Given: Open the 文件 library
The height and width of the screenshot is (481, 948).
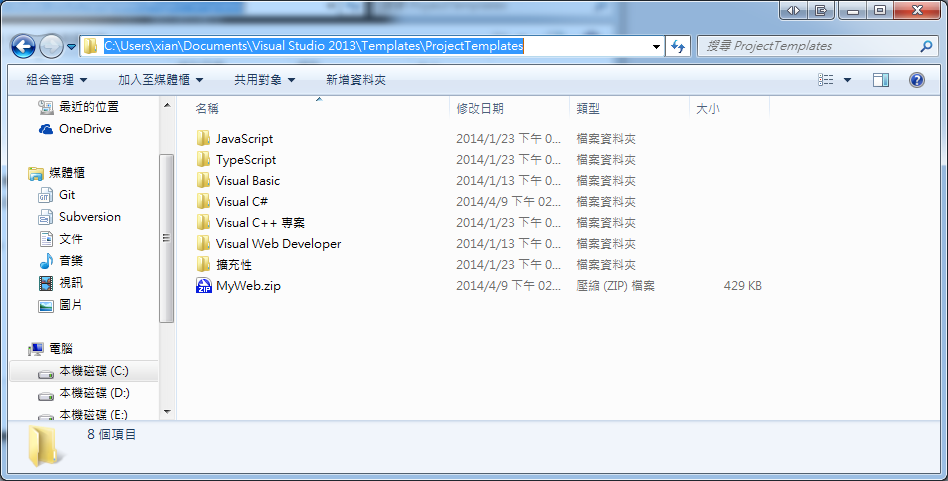Looking at the screenshot, I should tap(71, 239).
